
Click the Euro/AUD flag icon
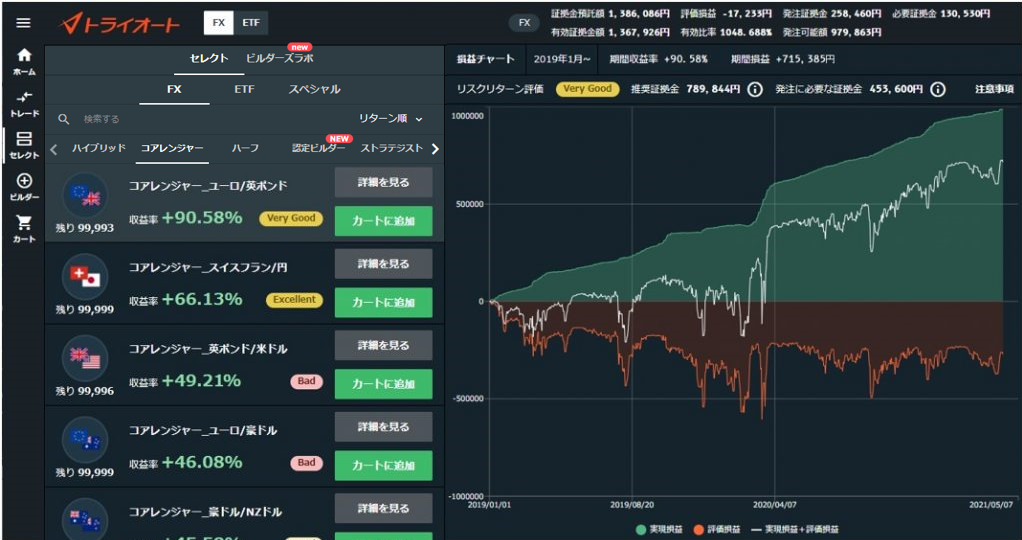[x=85, y=440]
